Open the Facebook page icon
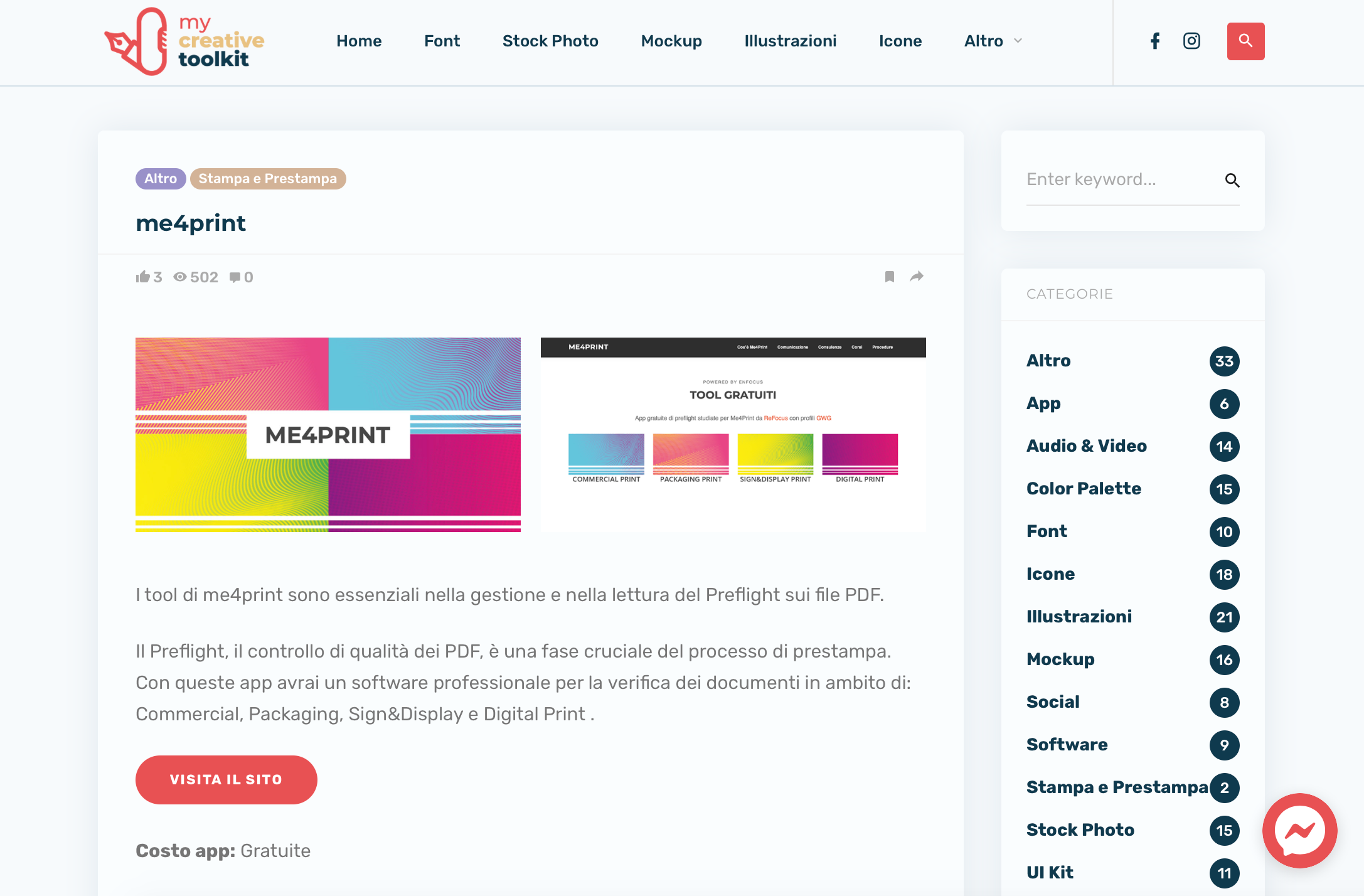1364x896 pixels. 1155,41
